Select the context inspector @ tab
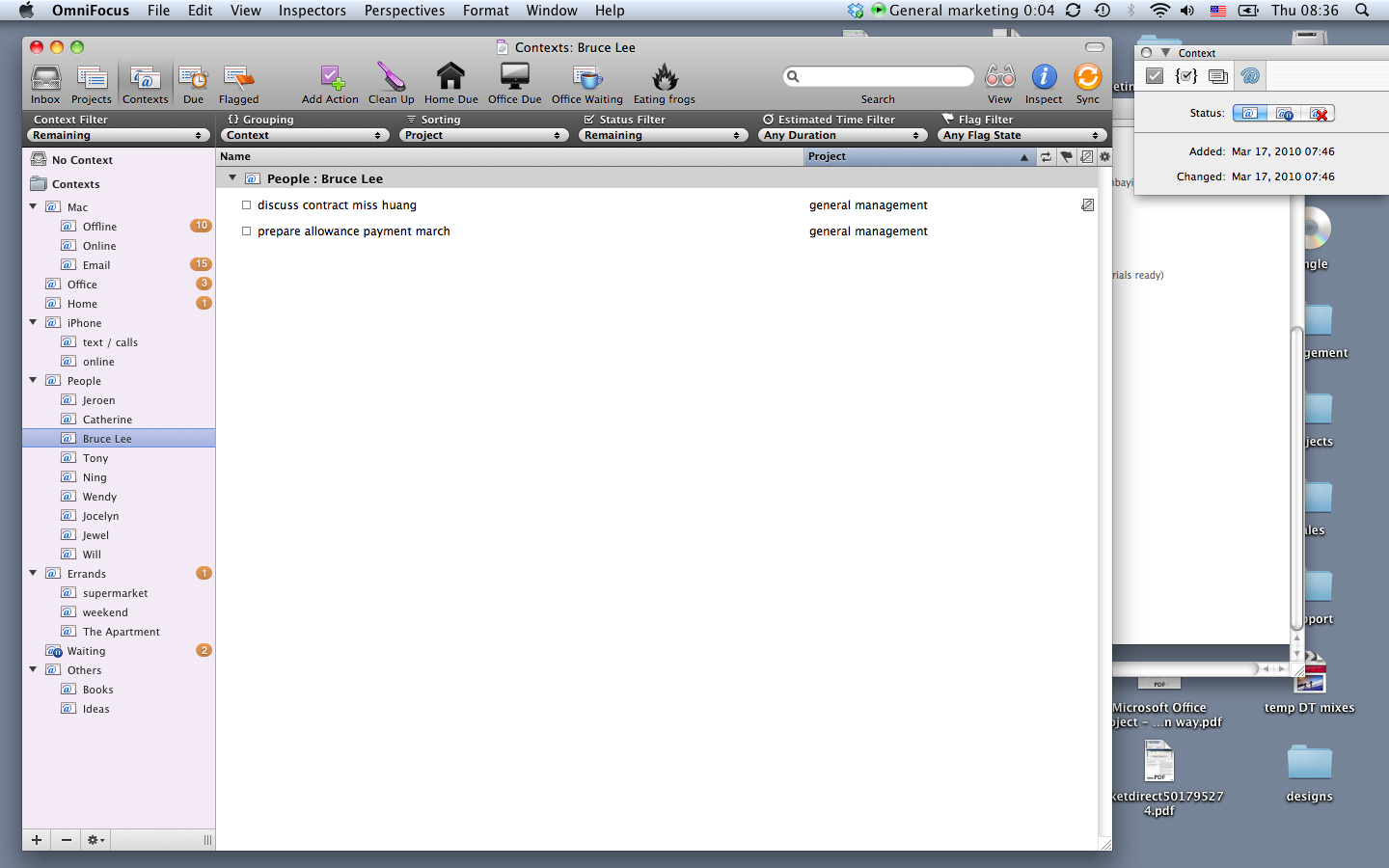Image resolution: width=1389 pixels, height=868 pixels. click(x=1250, y=76)
